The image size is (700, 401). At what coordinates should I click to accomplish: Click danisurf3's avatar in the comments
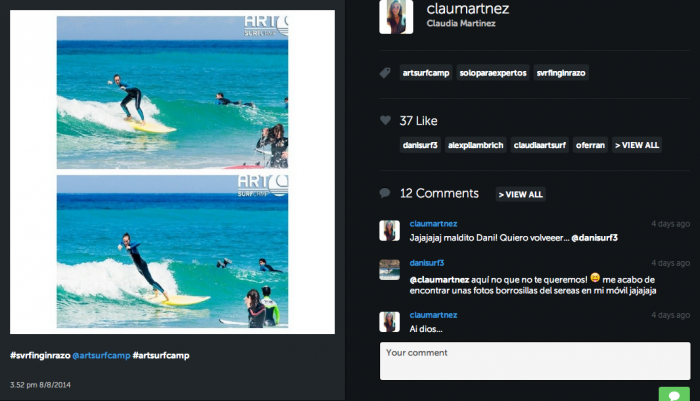(x=390, y=269)
